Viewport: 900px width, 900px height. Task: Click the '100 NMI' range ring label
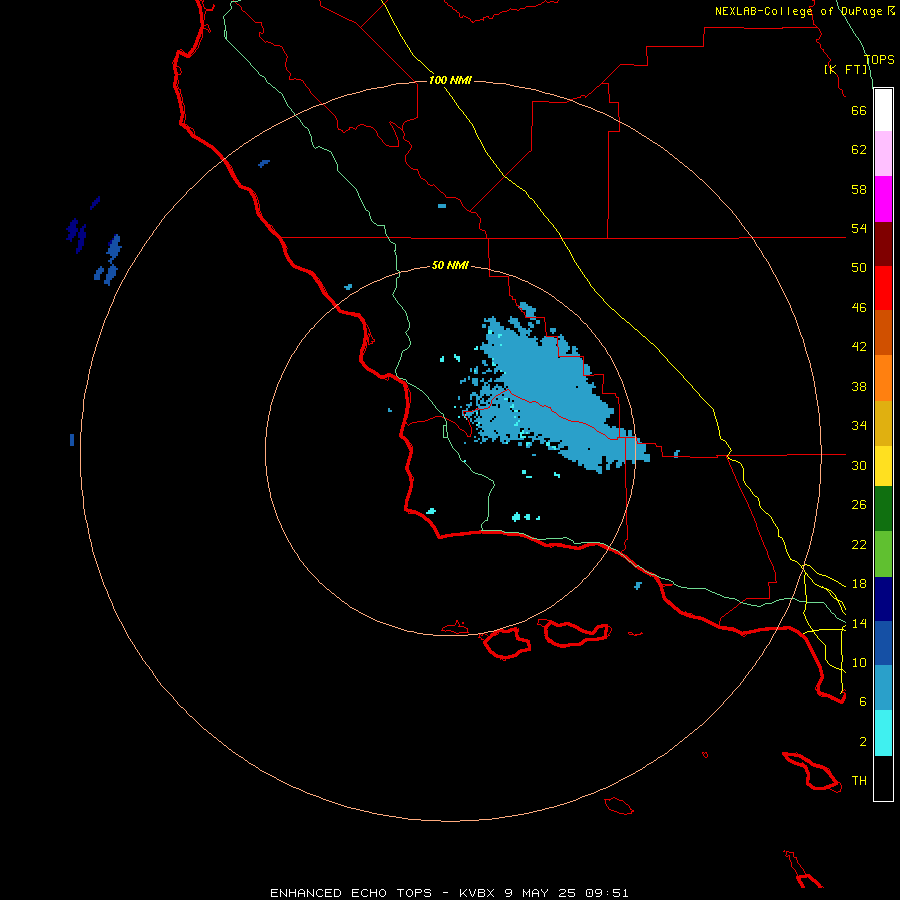(x=450, y=80)
